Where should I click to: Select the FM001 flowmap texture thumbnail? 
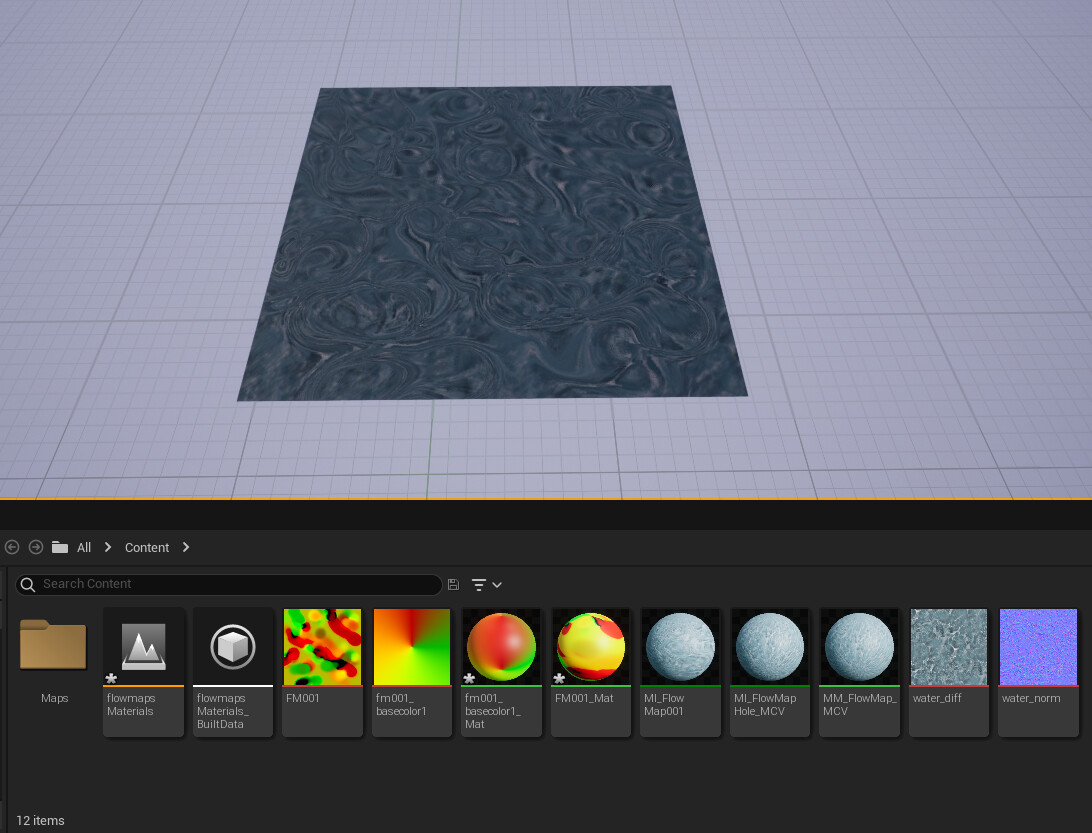[x=322, y=646]
